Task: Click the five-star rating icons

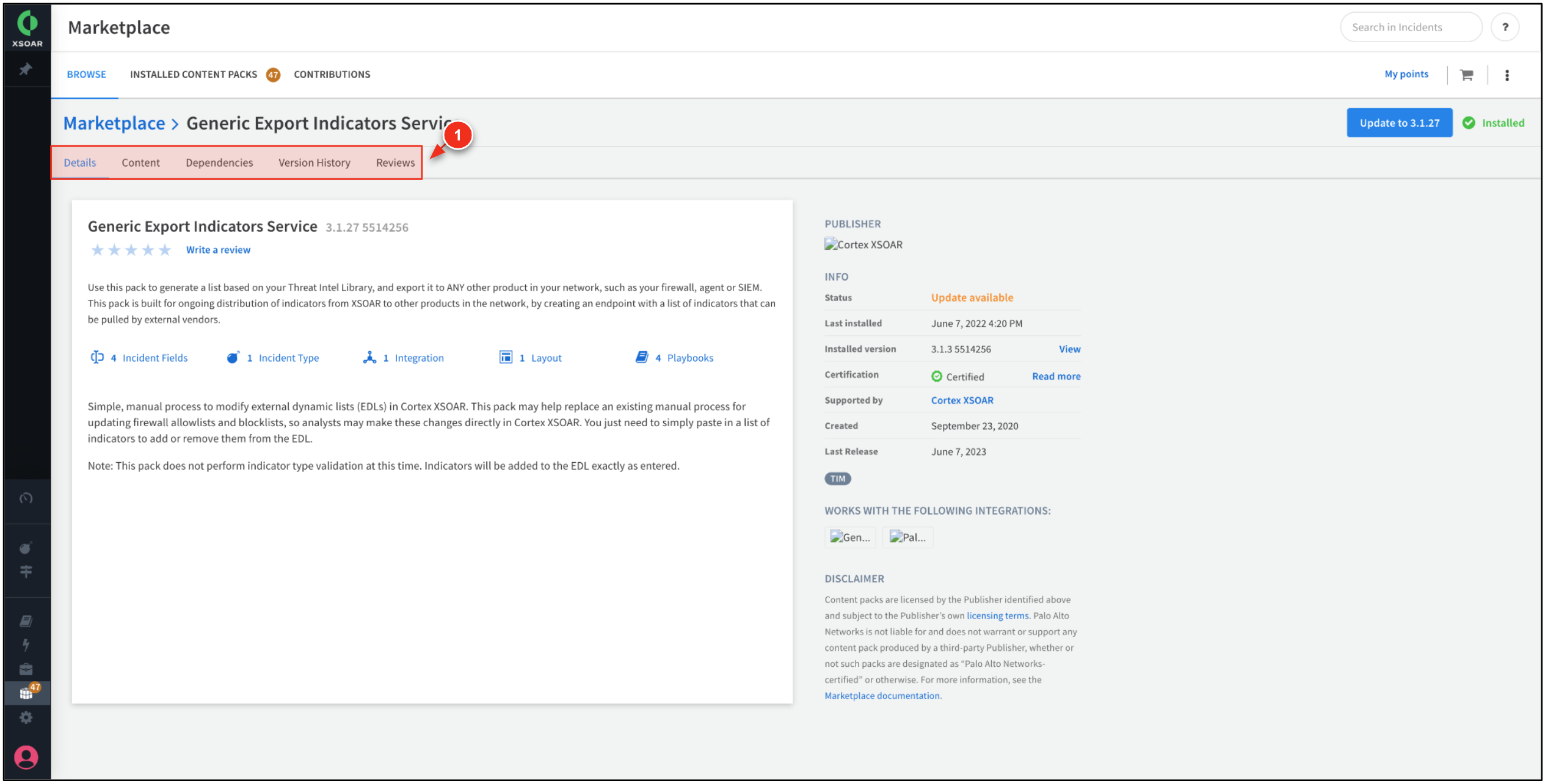Action: (x=131, y=250)
